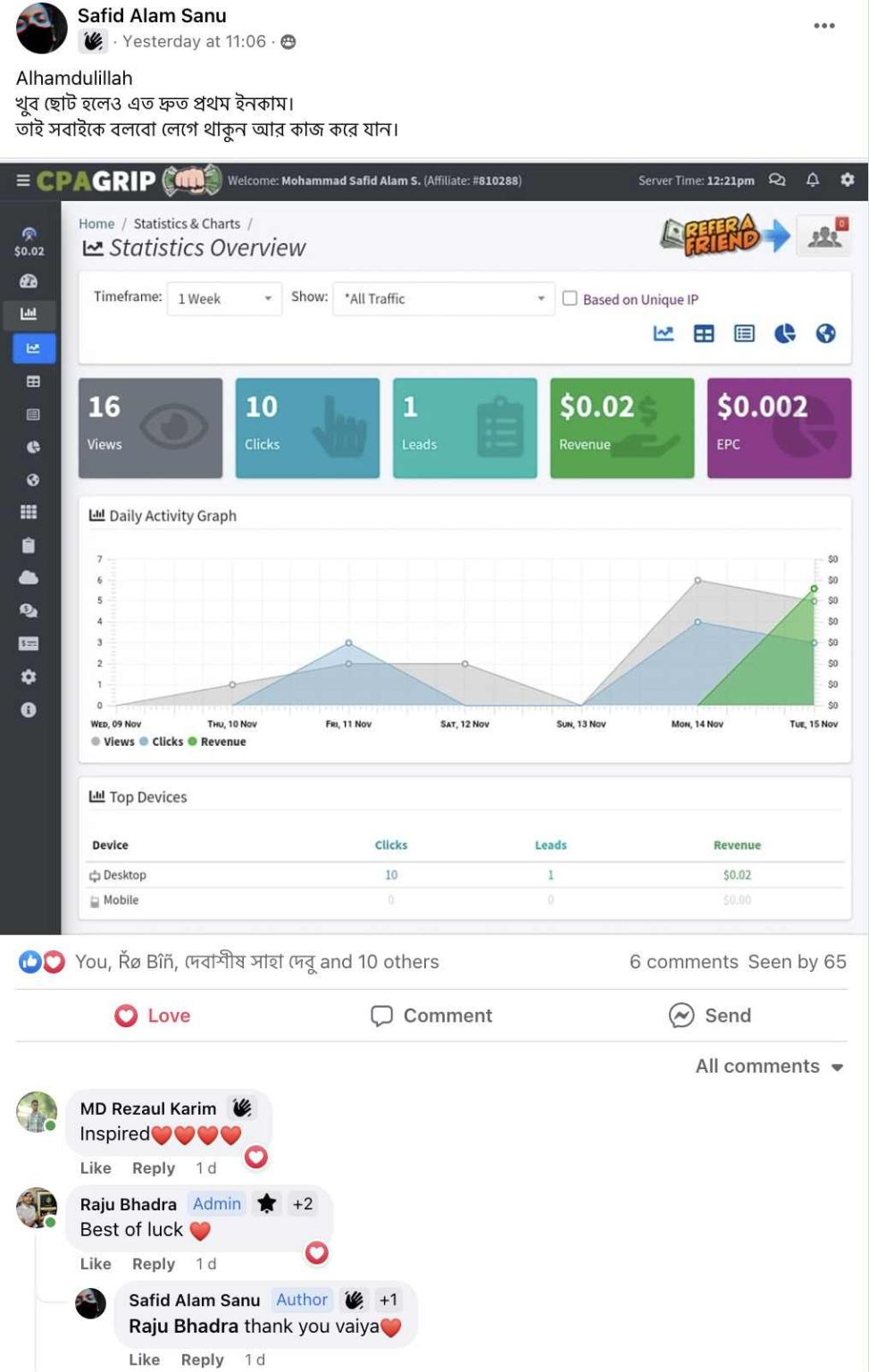Switch to table grid view icon
This screenshot has height=1372, width=869.
[704, 333]
